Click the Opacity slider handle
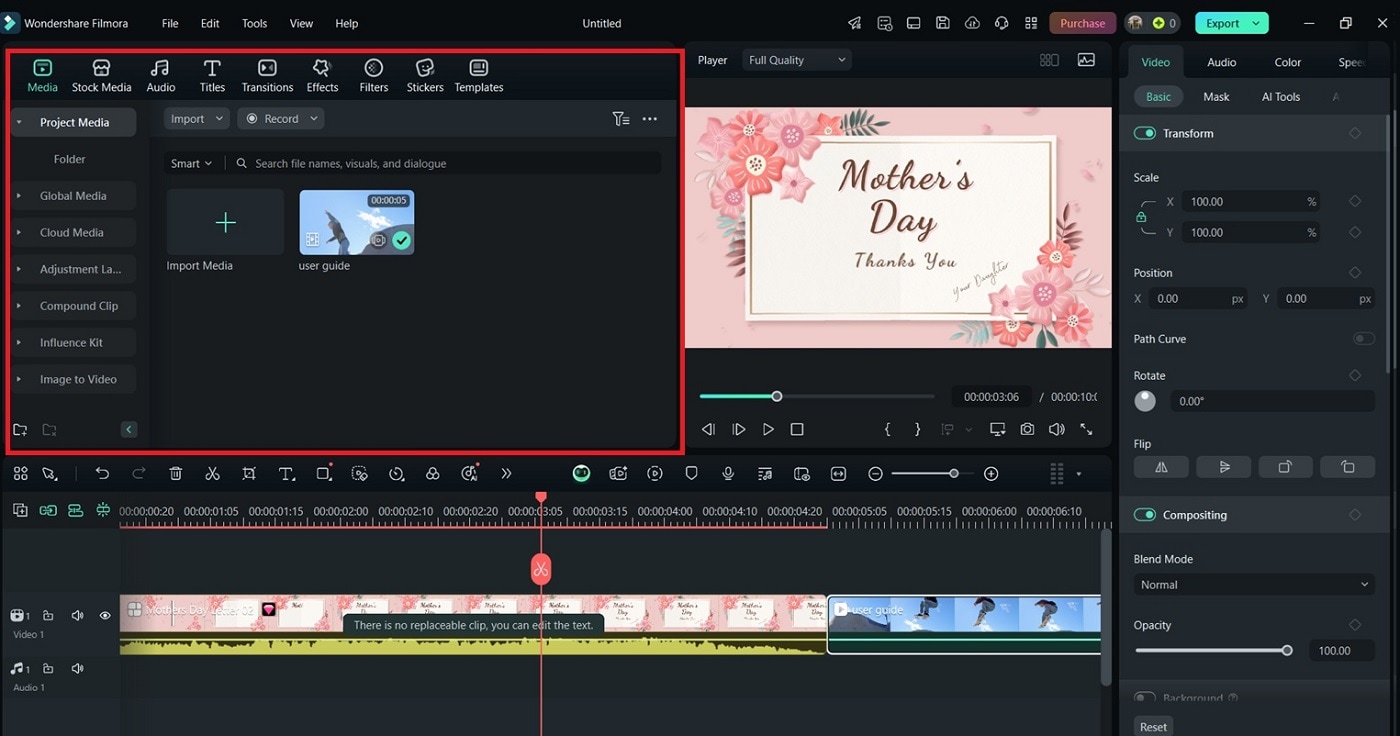This screenshot has width=1400, height=736. [x=1287, y=651]
